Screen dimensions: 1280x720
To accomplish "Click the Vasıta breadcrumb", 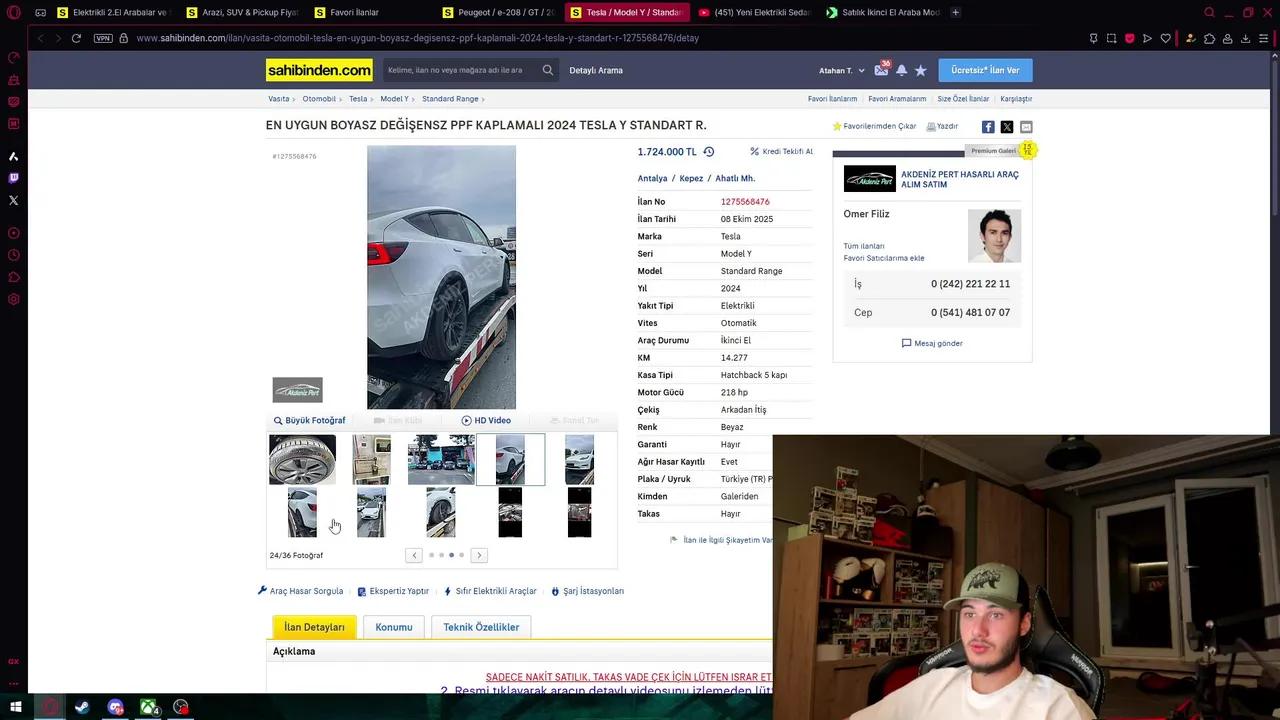I will pos(278,99).
